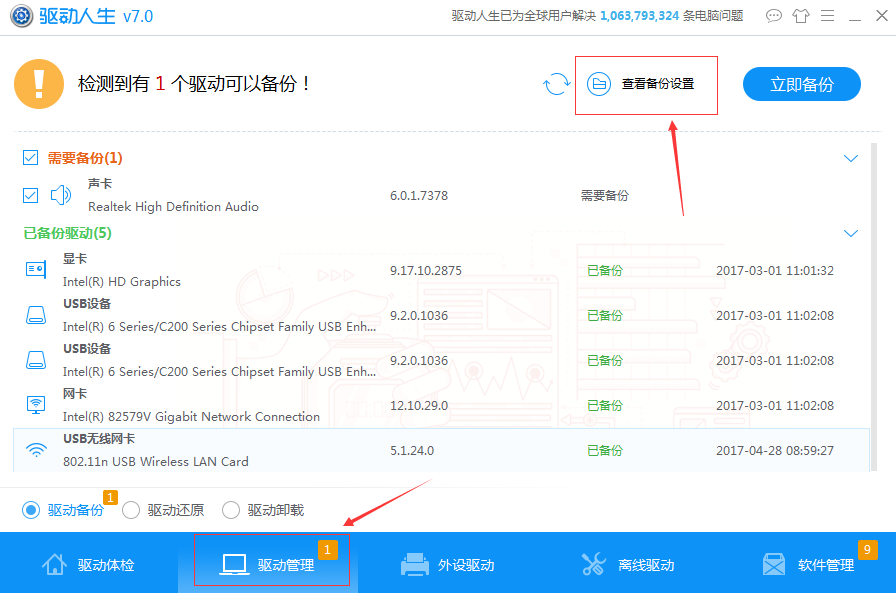Click the USB无线网卡 Wi-Fi icon
Screen dimensions: 896x593
[36, 450]
